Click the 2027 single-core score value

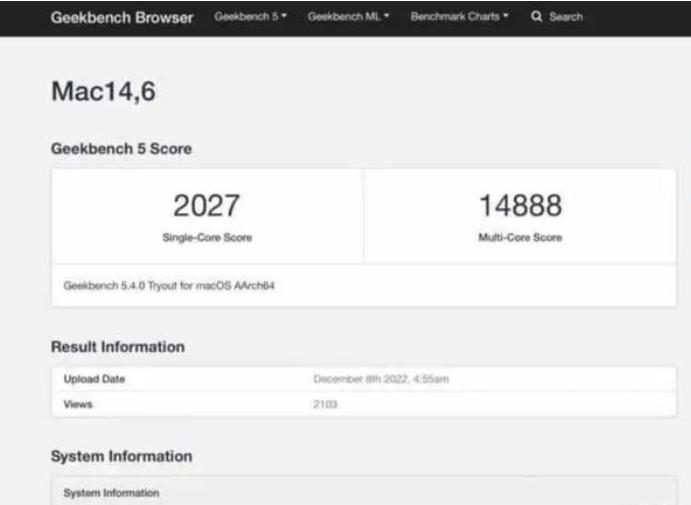click(206, 206)
